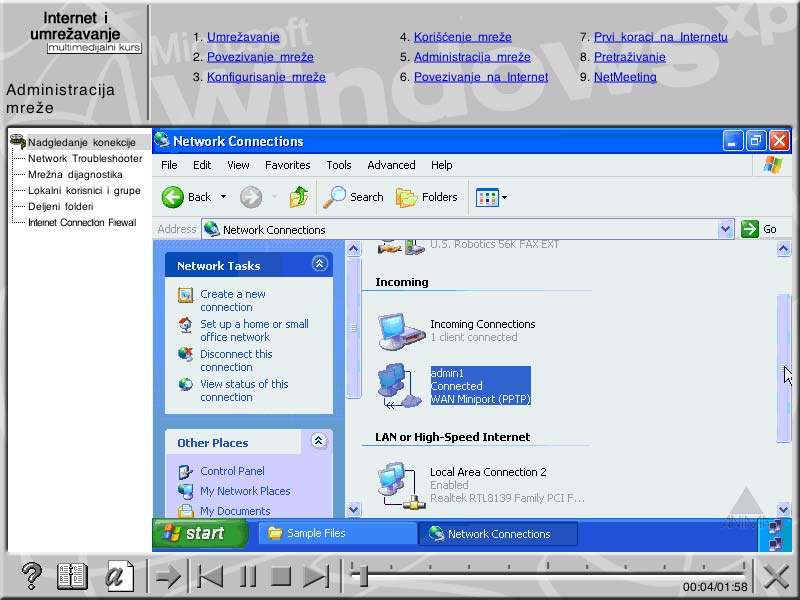
Task: Open the Address bar dropdown
Action: [x=727, y=228]
